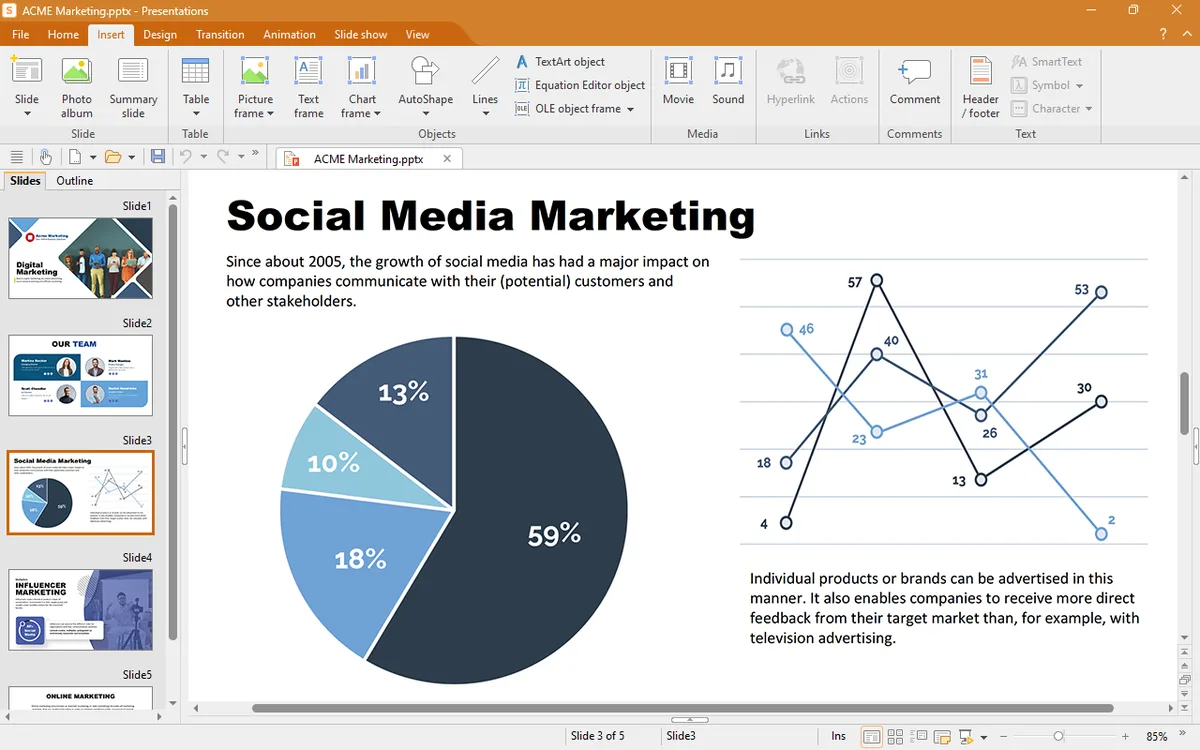Viewport: 1200px width, 750px height.
Task: Switch to slide sorter view in status bar
Action: pos(896,737)
